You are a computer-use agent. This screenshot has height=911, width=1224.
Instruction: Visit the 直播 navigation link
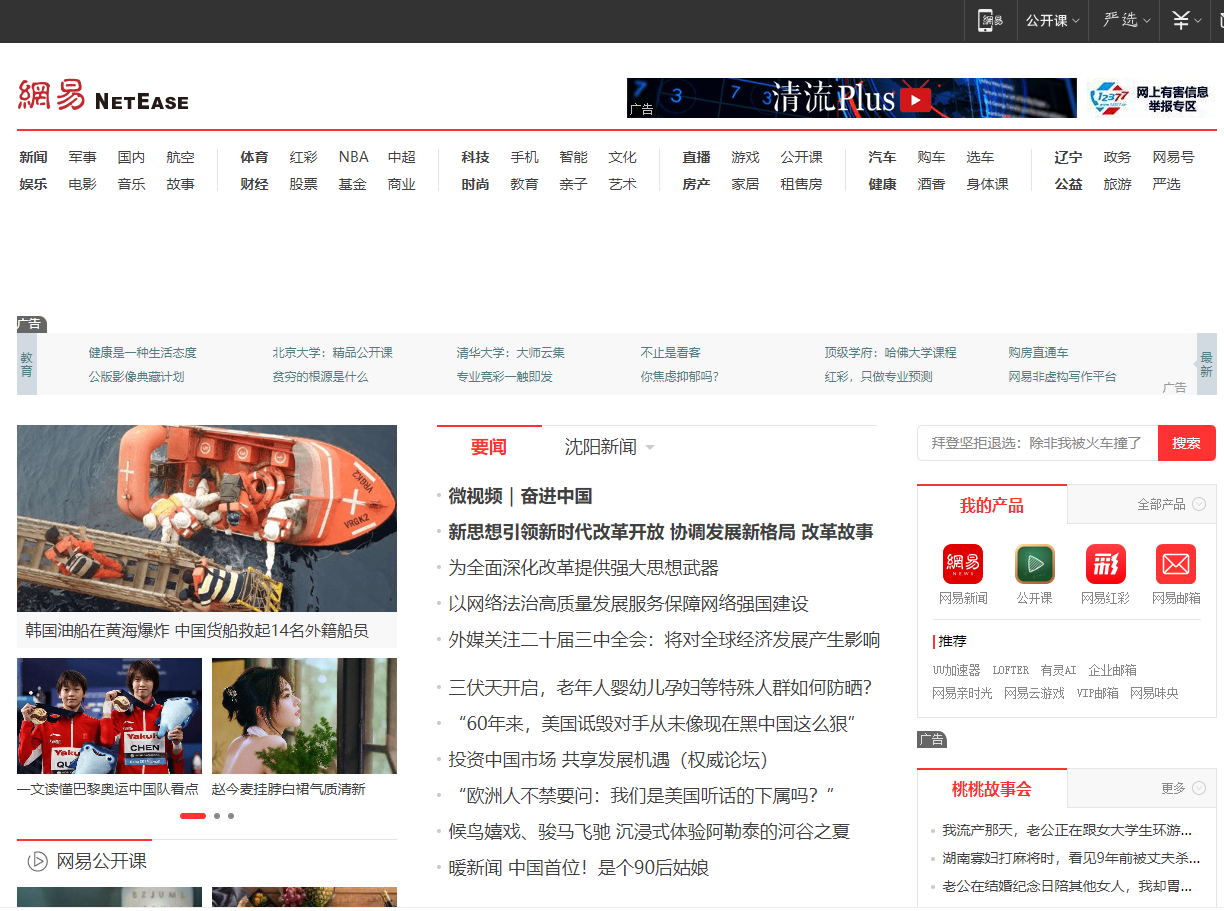[x=696, y=157]
